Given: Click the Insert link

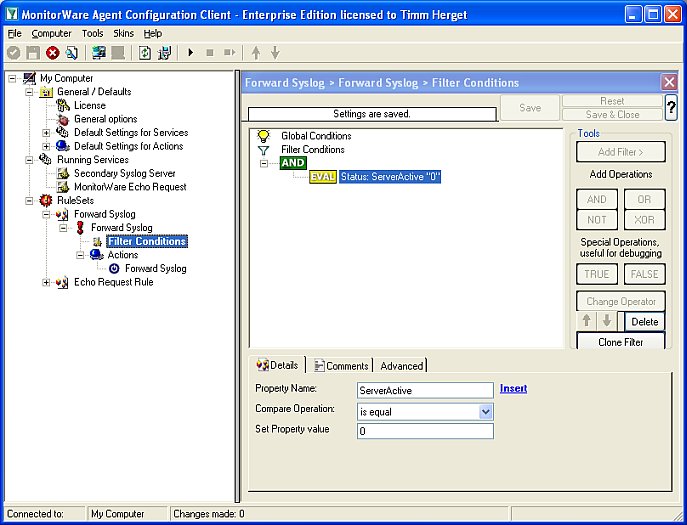Looking at the screenshot, I should 513,388.
